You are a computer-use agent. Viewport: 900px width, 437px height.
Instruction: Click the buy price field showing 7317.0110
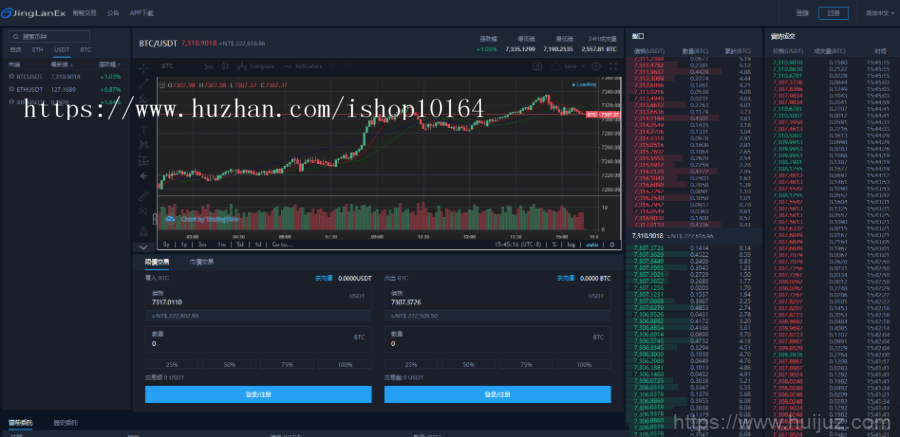(258, 297)
